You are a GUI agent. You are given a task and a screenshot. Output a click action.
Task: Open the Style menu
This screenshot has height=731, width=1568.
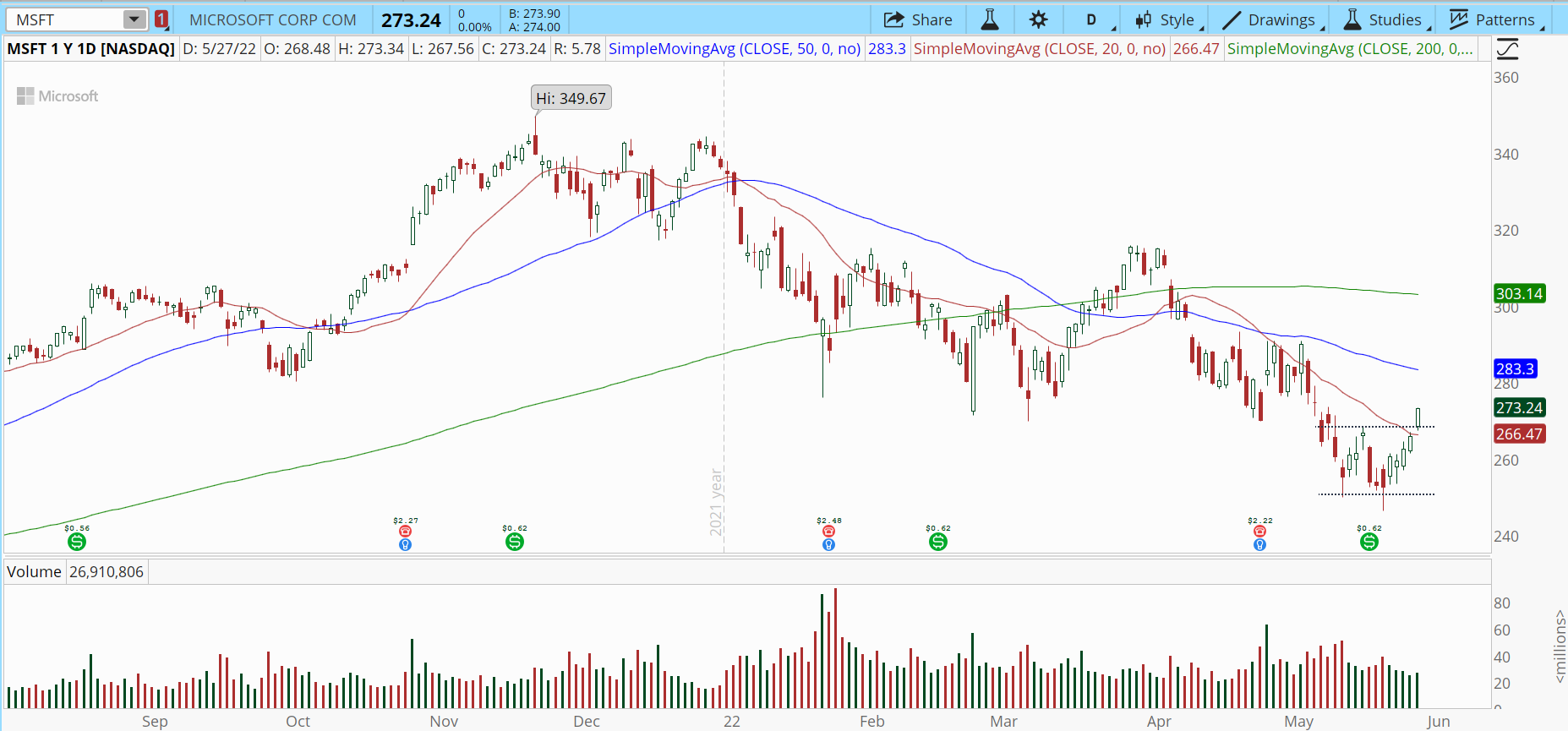1169,19
